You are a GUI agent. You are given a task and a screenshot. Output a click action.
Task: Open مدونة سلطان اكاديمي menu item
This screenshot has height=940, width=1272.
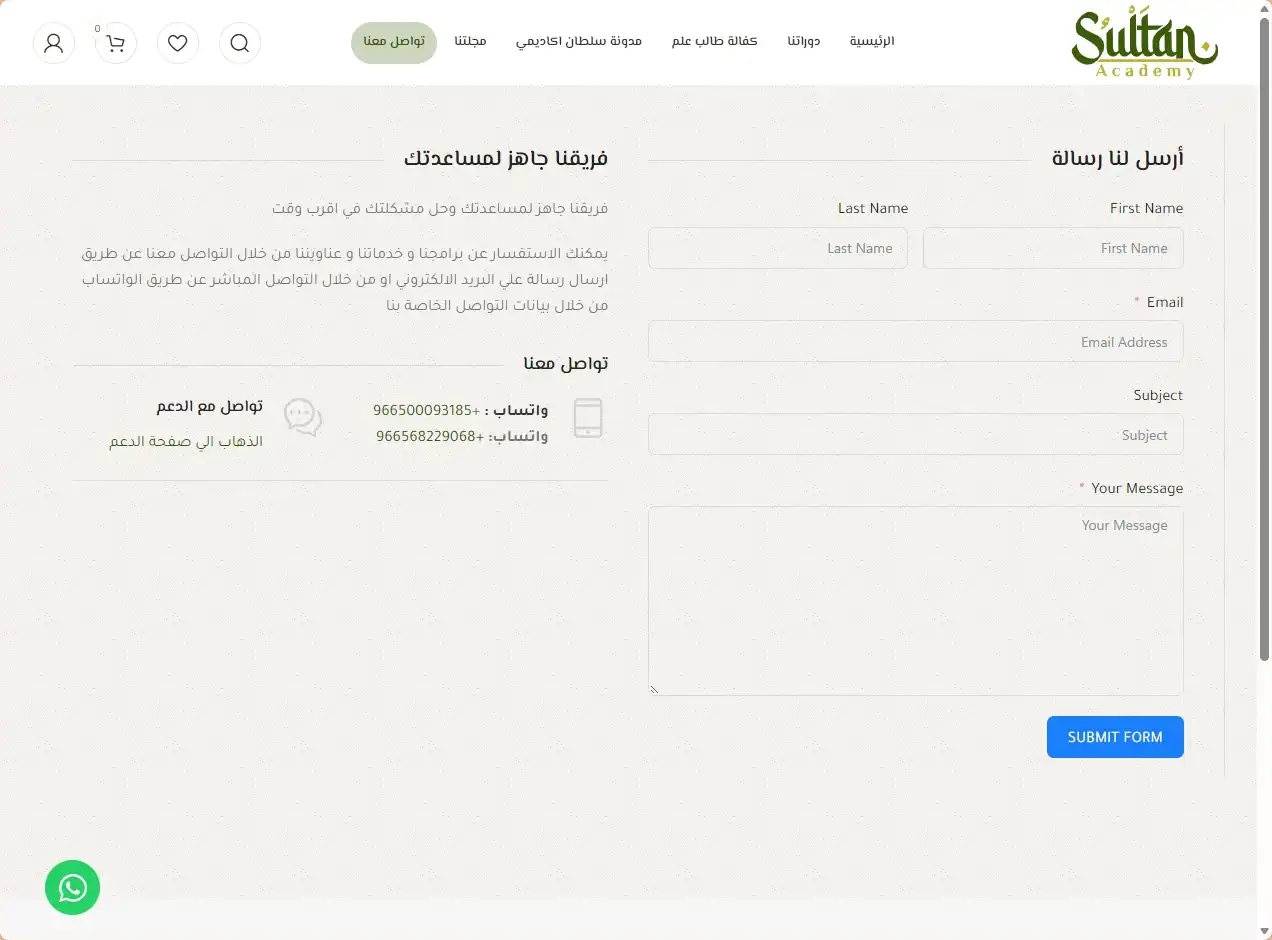click(579, 42)
